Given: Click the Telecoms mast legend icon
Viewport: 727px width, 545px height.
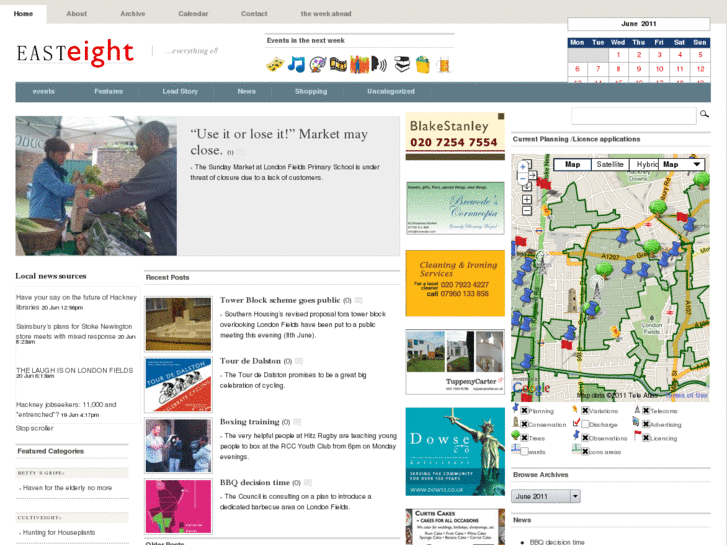Looking at the screenshot, I should 637,409.
